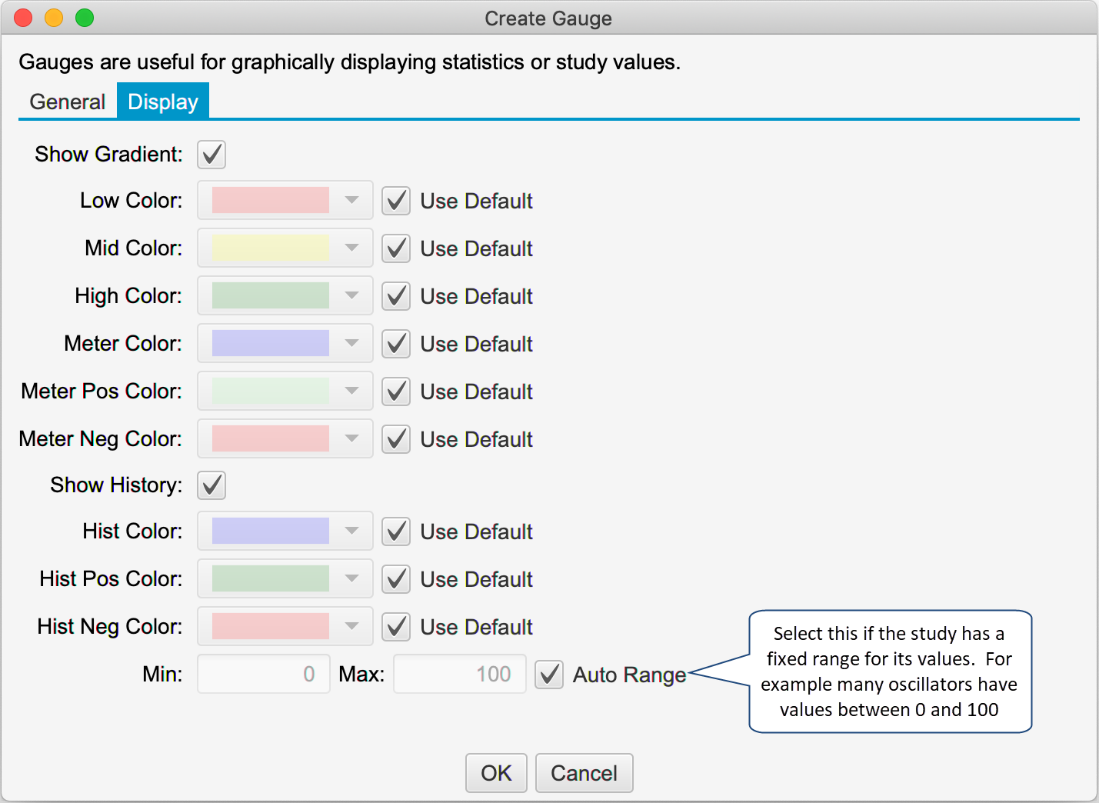1099x803 pixels.
Task: Switch to the General tab
Action: tap(67, 102)
